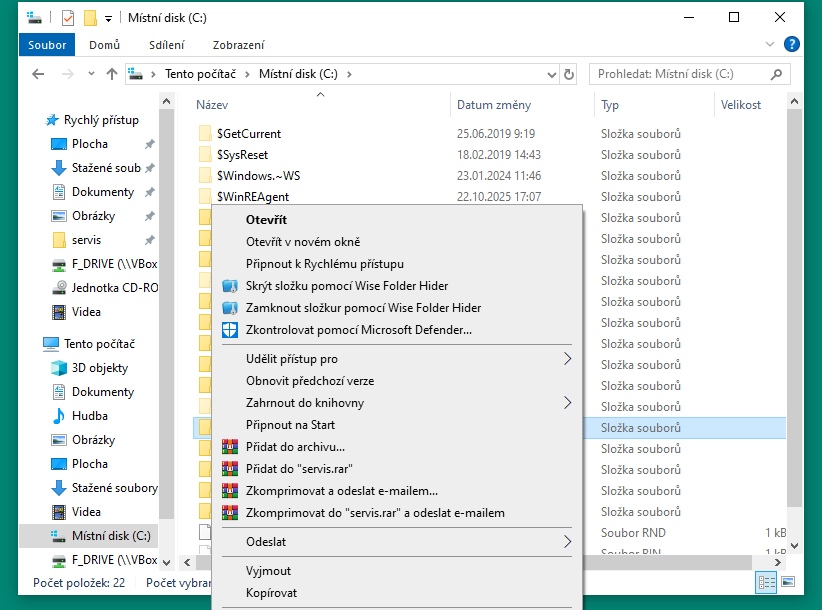Click the Microsoft Defender shield icon
The width and height of the screenshot is (822, 610).
pos(229,330)
